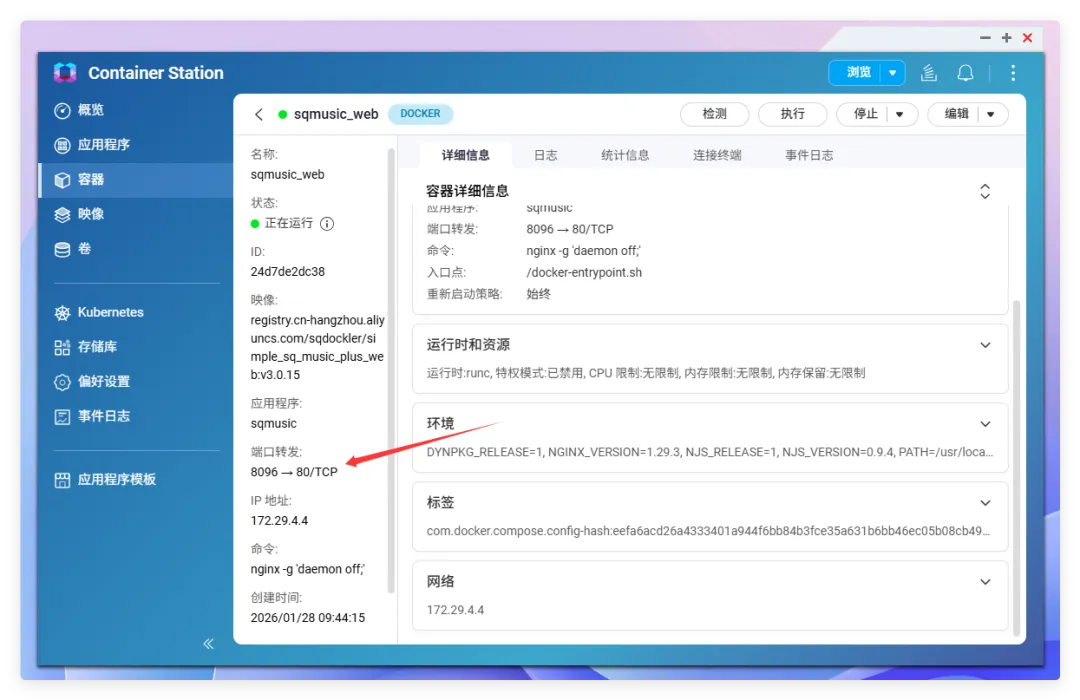Collapse the 容器详细信息 section

click(985, 192)
